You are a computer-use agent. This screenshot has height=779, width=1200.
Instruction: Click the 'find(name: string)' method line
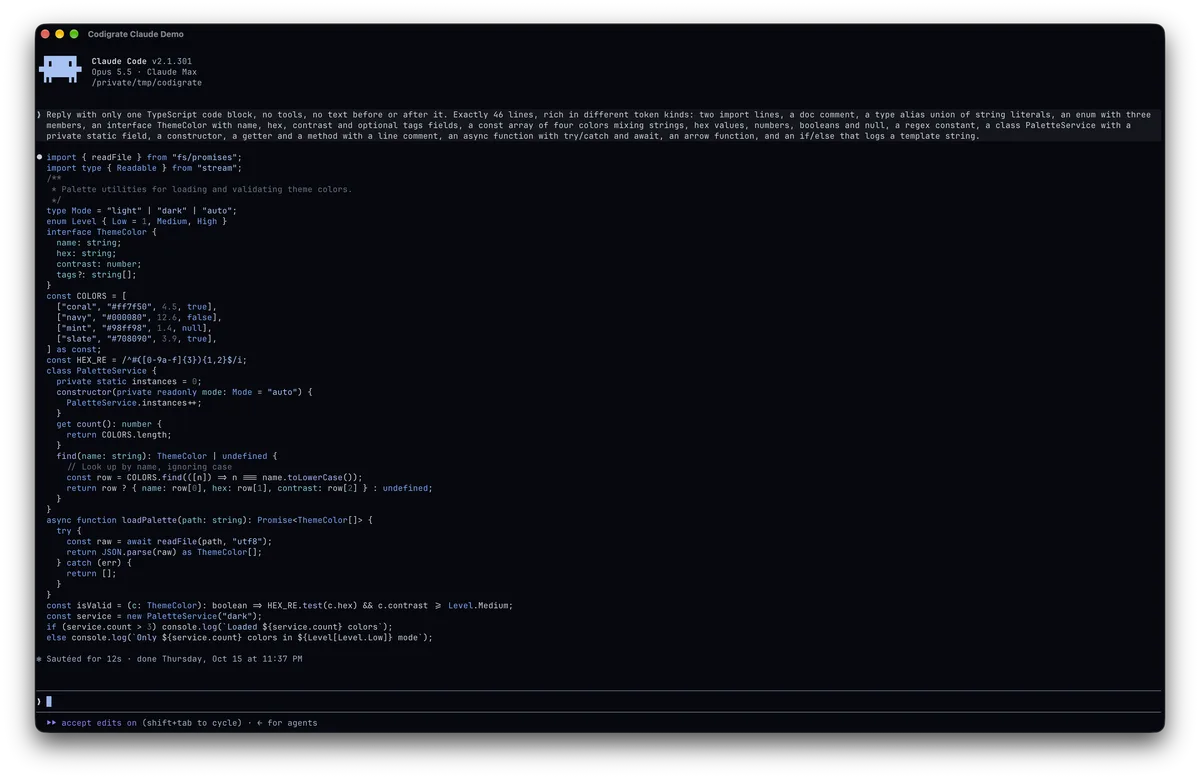click(x=167, y=456)
